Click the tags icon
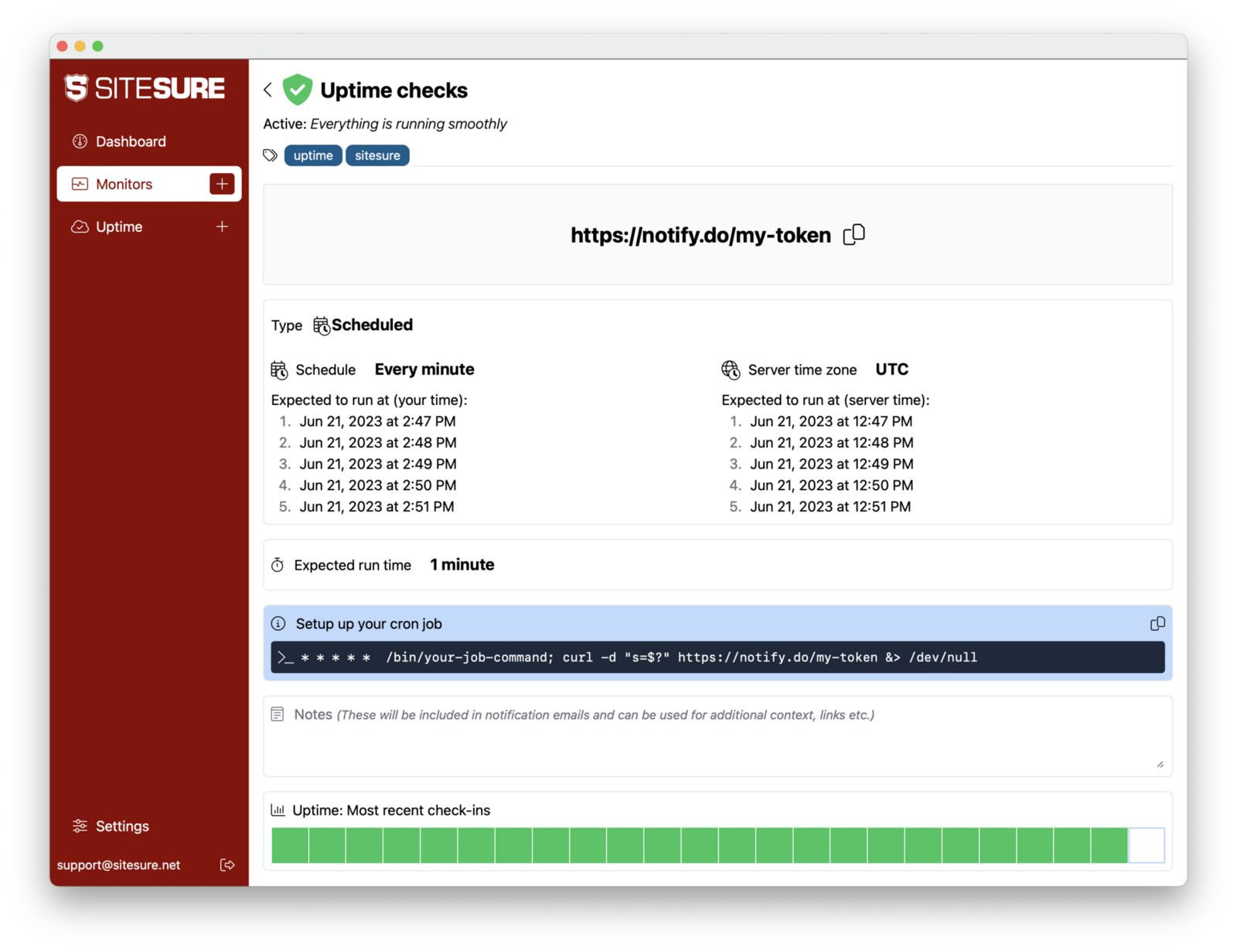This screenshot has height=952, width=1237. click(x=270, y=155)
